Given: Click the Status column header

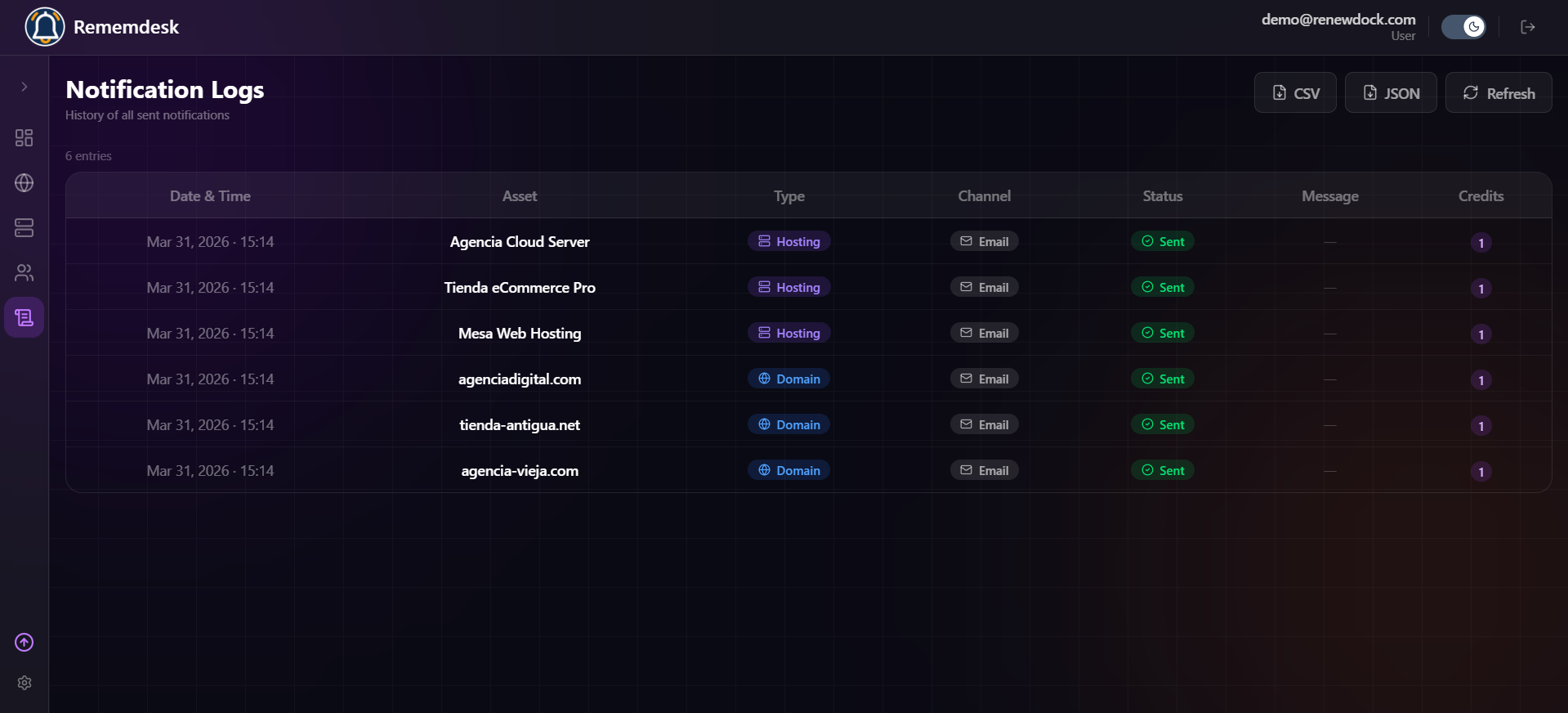Looking at the screenshot, I should pyautogui.click(x=1163, y=196).
